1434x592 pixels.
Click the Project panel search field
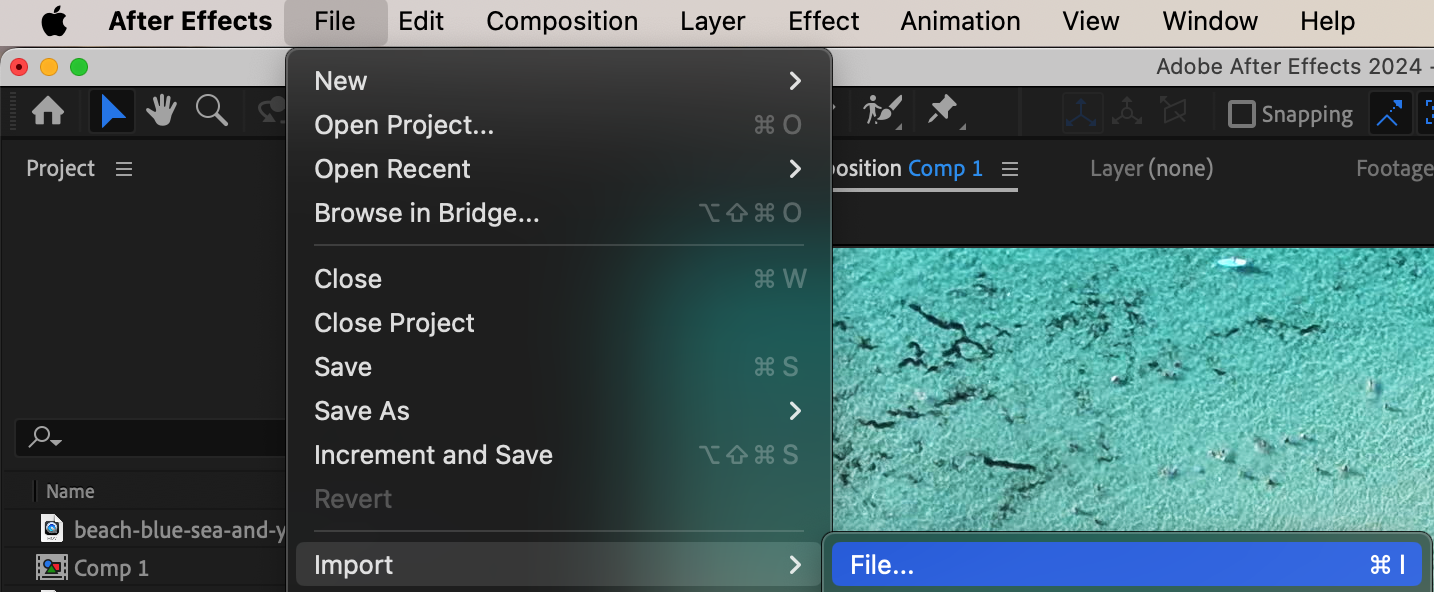(150, 437)
